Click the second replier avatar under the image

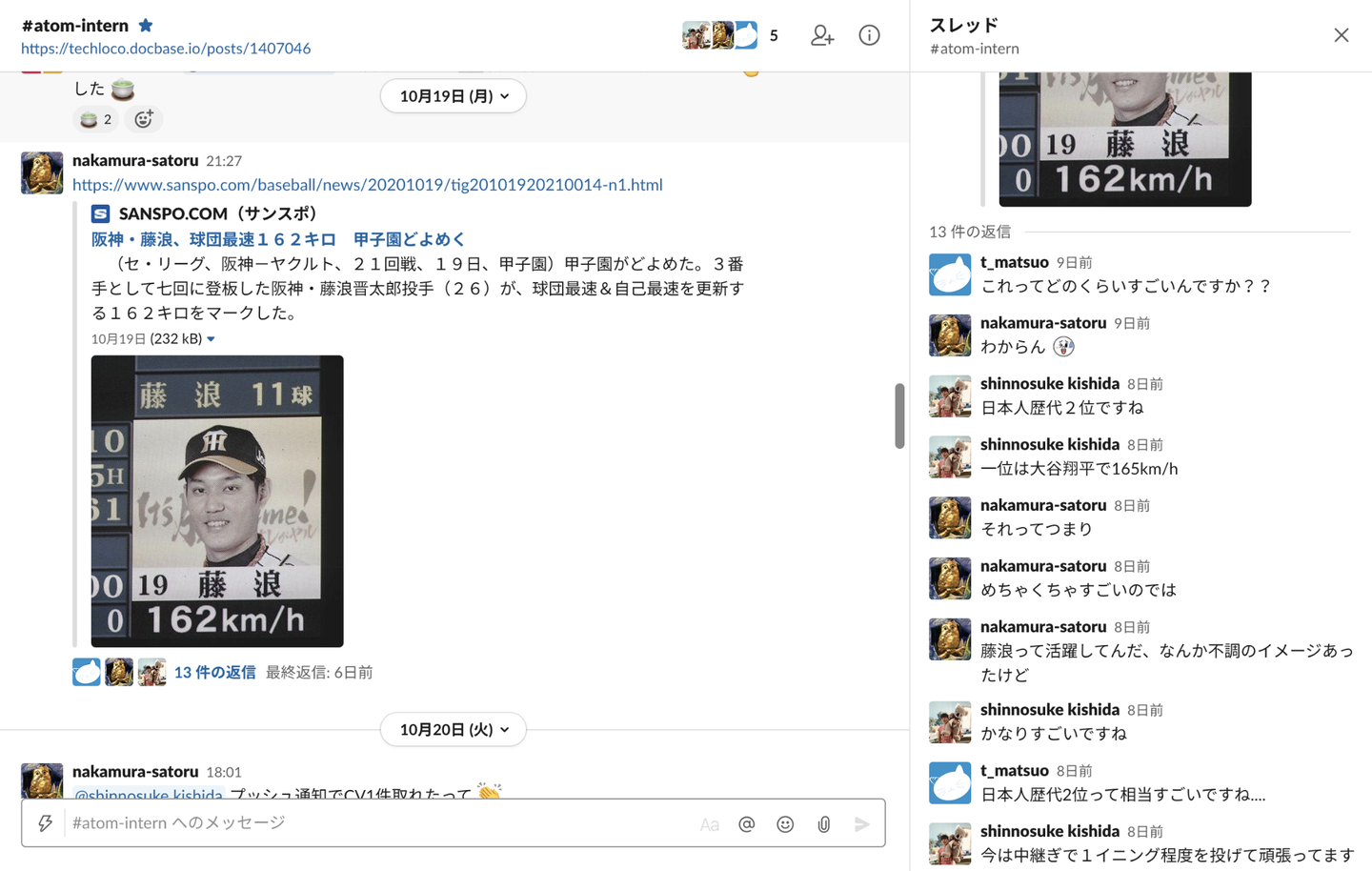pyautogui.click(x=119, y=672)
